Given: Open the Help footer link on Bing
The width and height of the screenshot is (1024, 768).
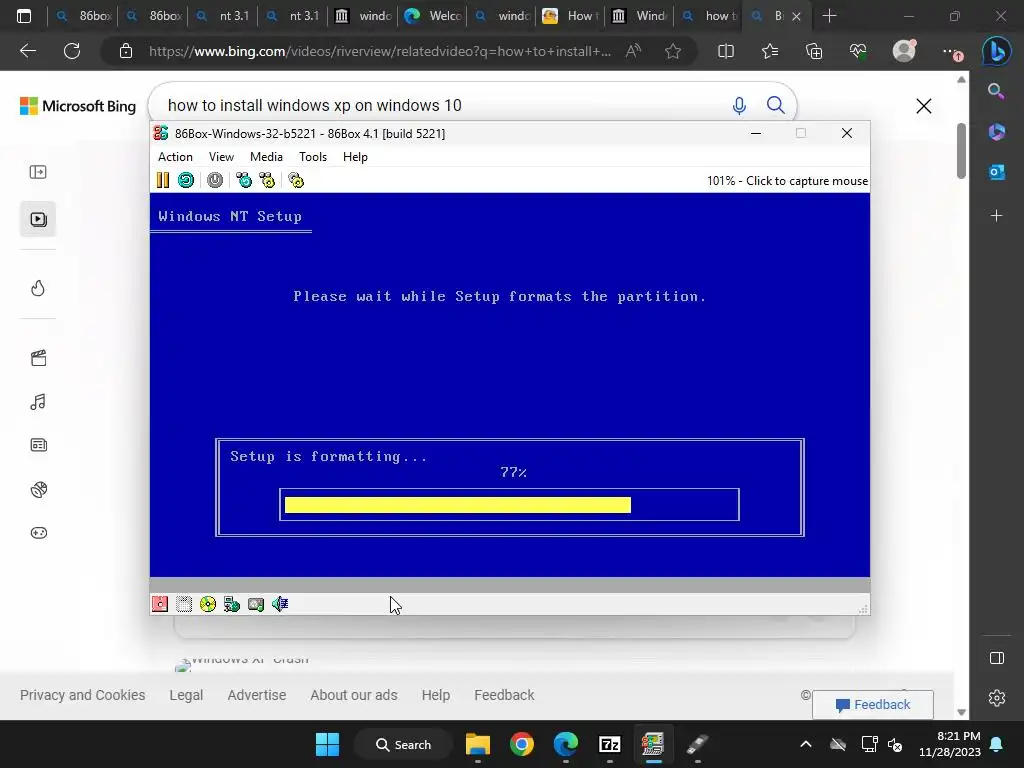Looking at the screenshot, I should click(x=436, y=695).
